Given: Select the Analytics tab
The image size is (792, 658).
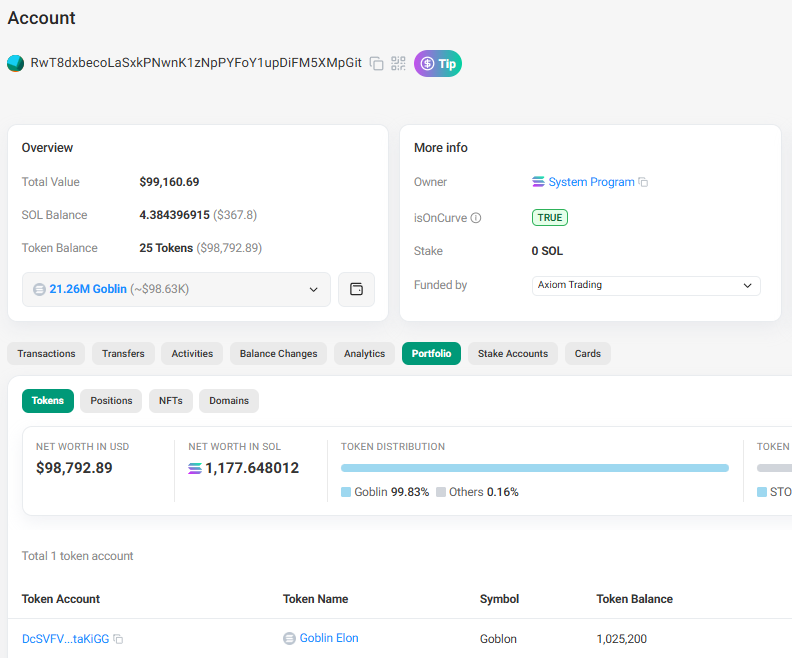Looking at the screenshot, I should 364,353.
